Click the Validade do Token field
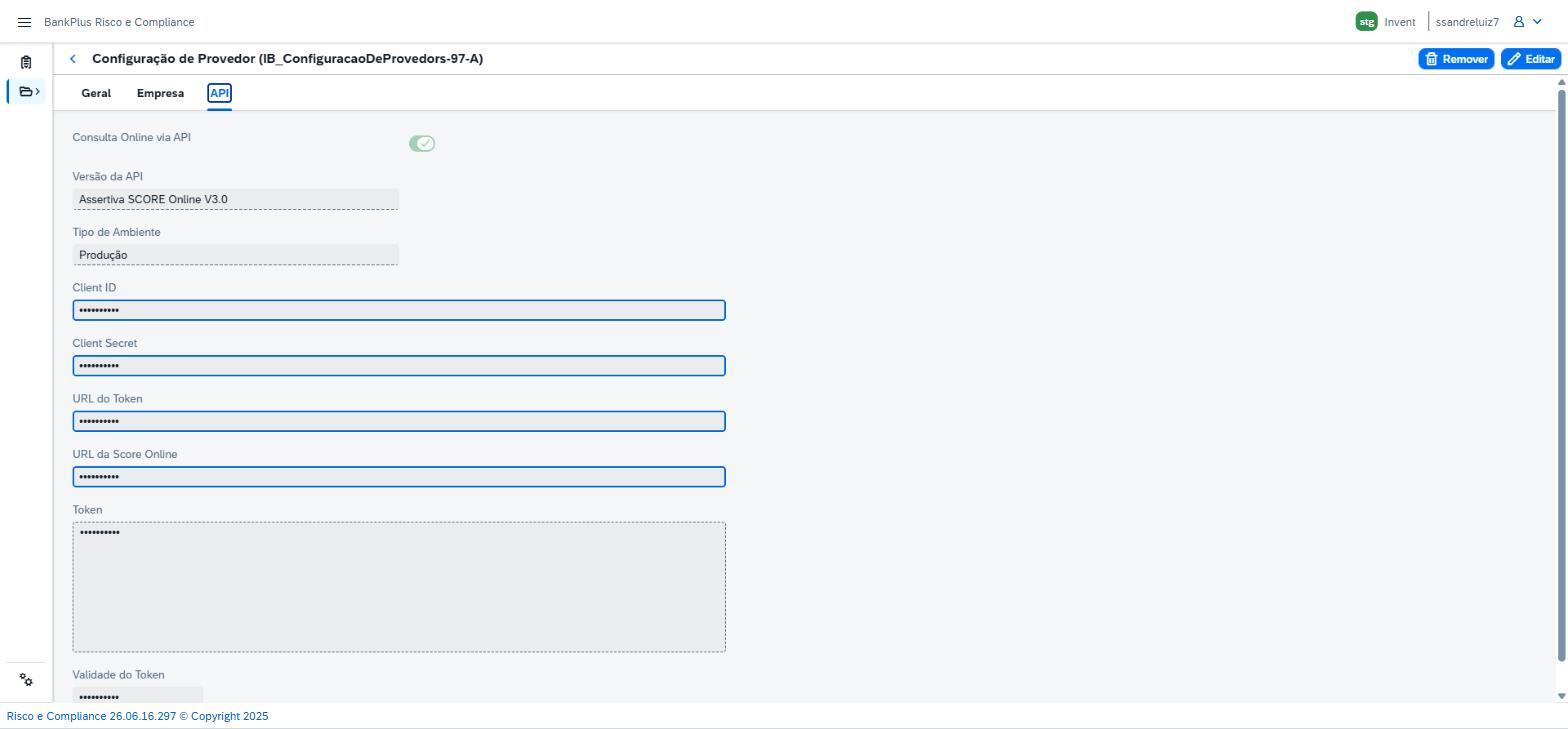Screen dimensions: 1568x729 pyautogui.click(x=138, y=695)
